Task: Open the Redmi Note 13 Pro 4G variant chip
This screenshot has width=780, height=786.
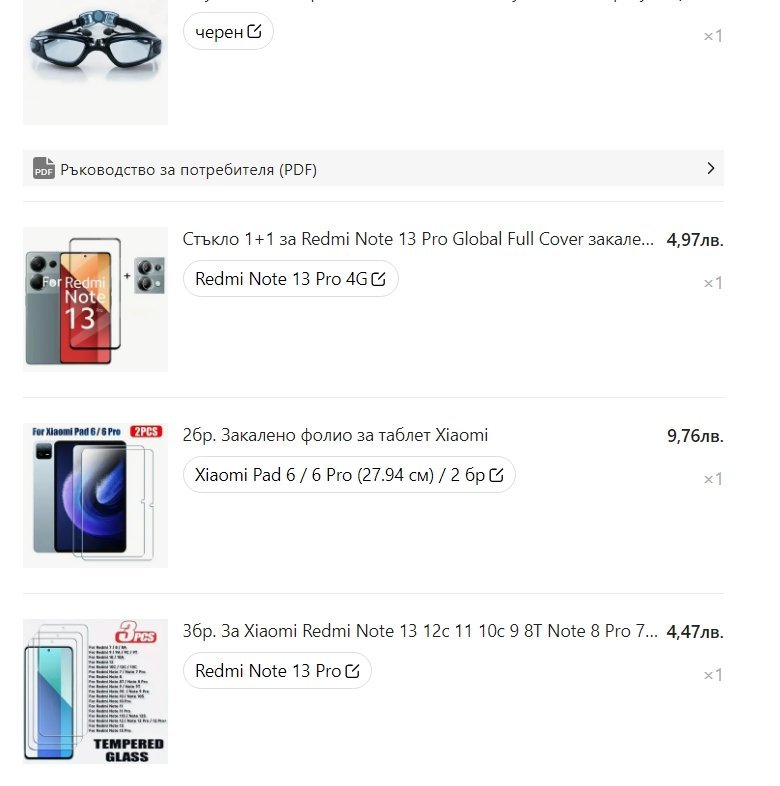Action: [291, 279]
